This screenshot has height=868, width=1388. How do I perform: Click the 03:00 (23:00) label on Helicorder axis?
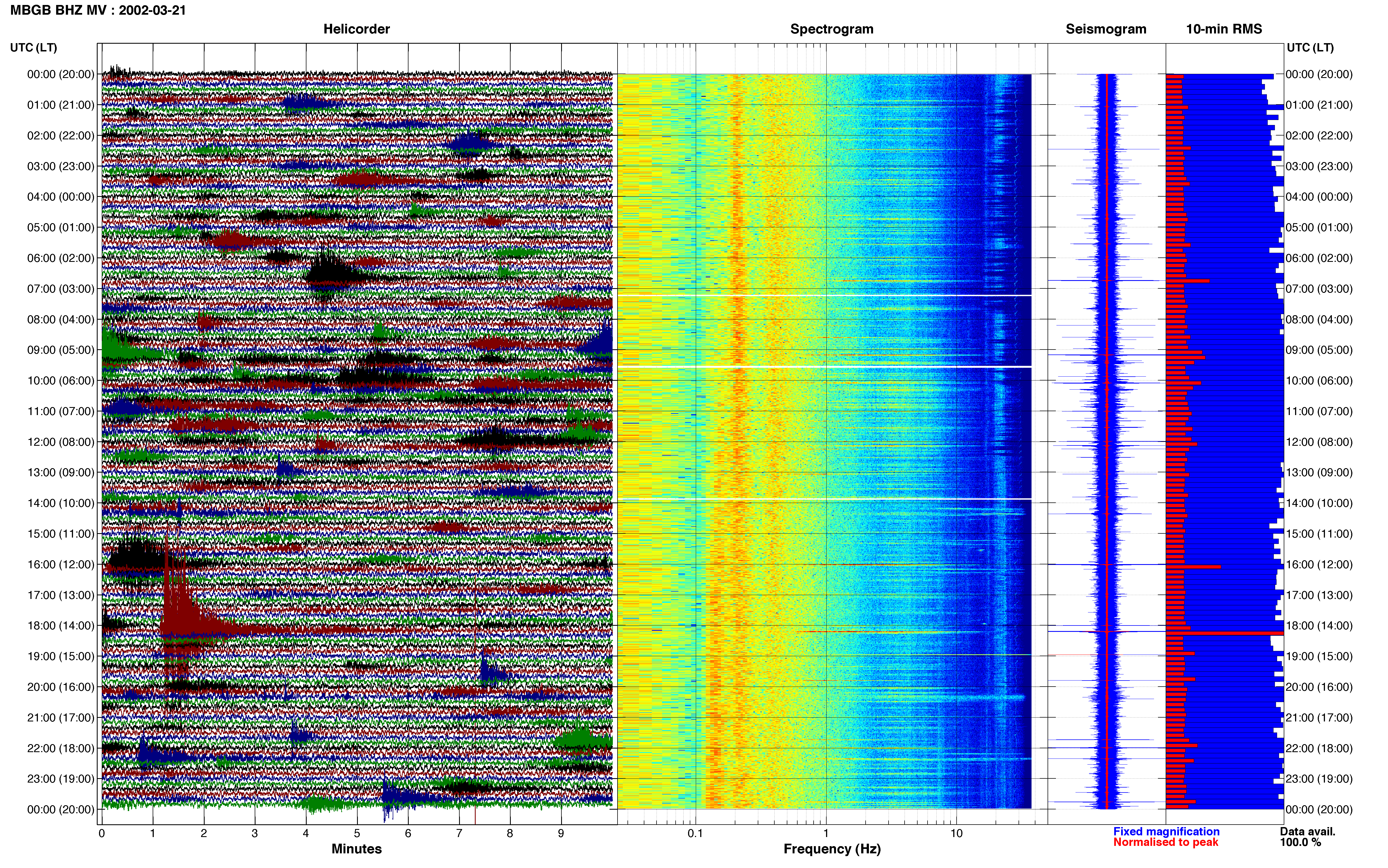(61, 166)
